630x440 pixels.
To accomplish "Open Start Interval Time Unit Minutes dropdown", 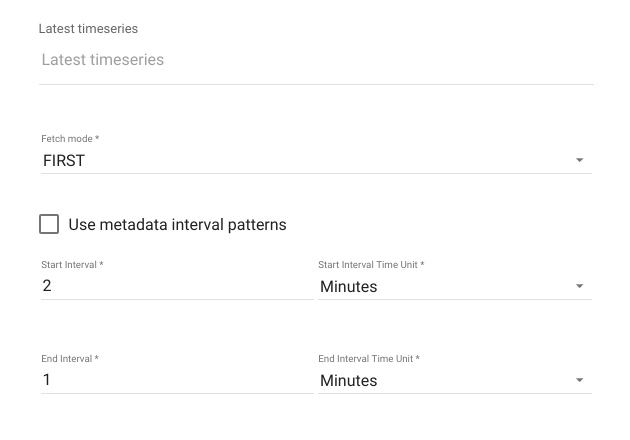I will [x=455, y=287].
